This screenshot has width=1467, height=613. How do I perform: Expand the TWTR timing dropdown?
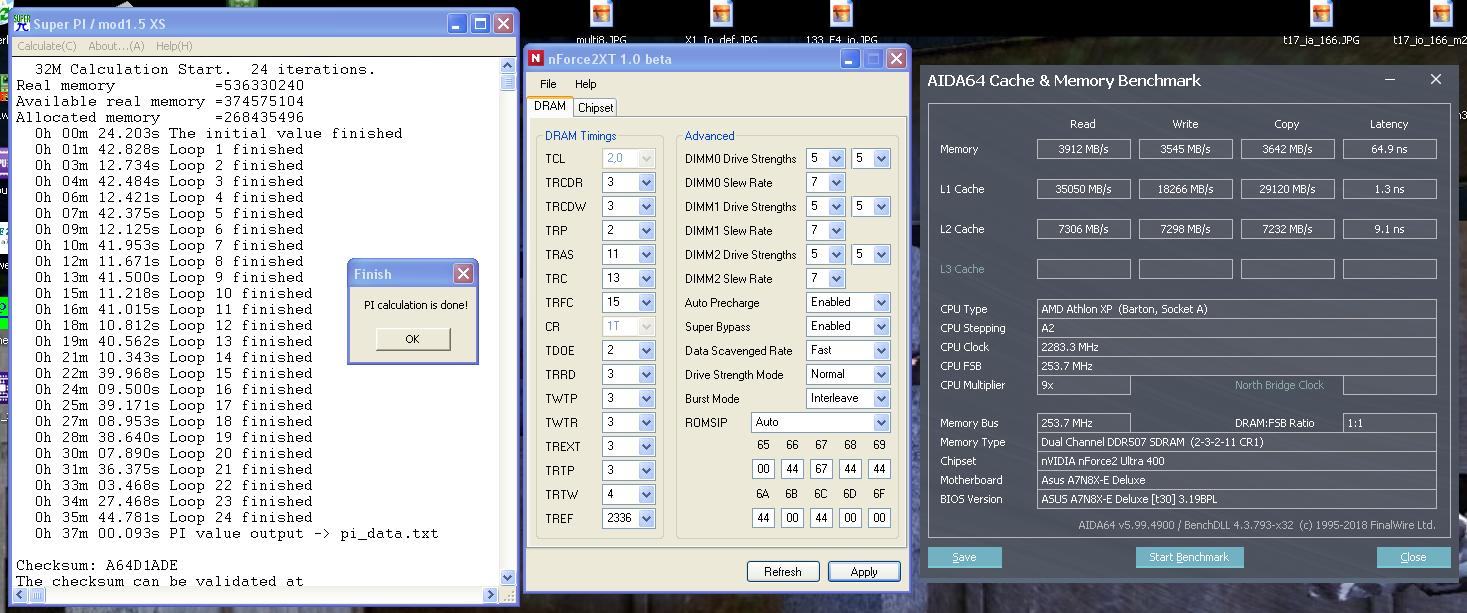click(x=646, y=423)
